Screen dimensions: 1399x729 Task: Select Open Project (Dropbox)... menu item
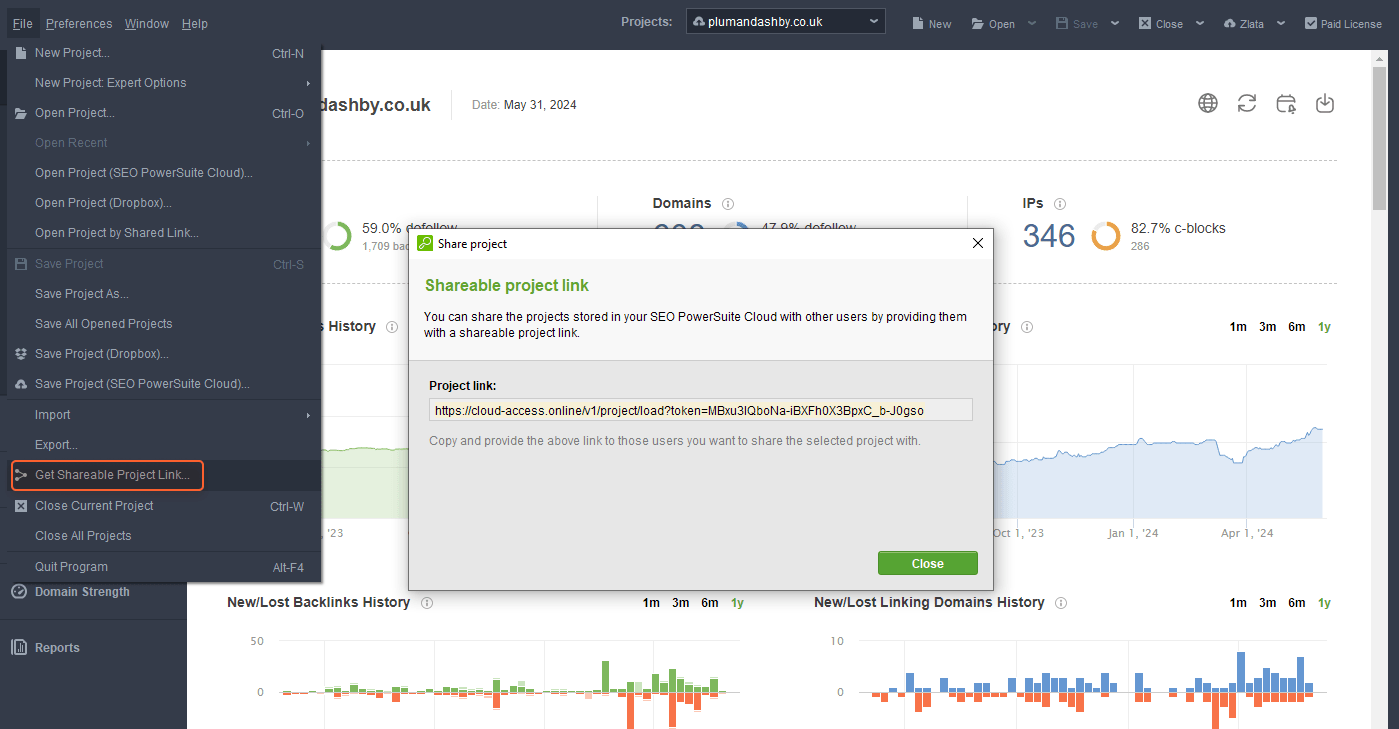point(164,203)
